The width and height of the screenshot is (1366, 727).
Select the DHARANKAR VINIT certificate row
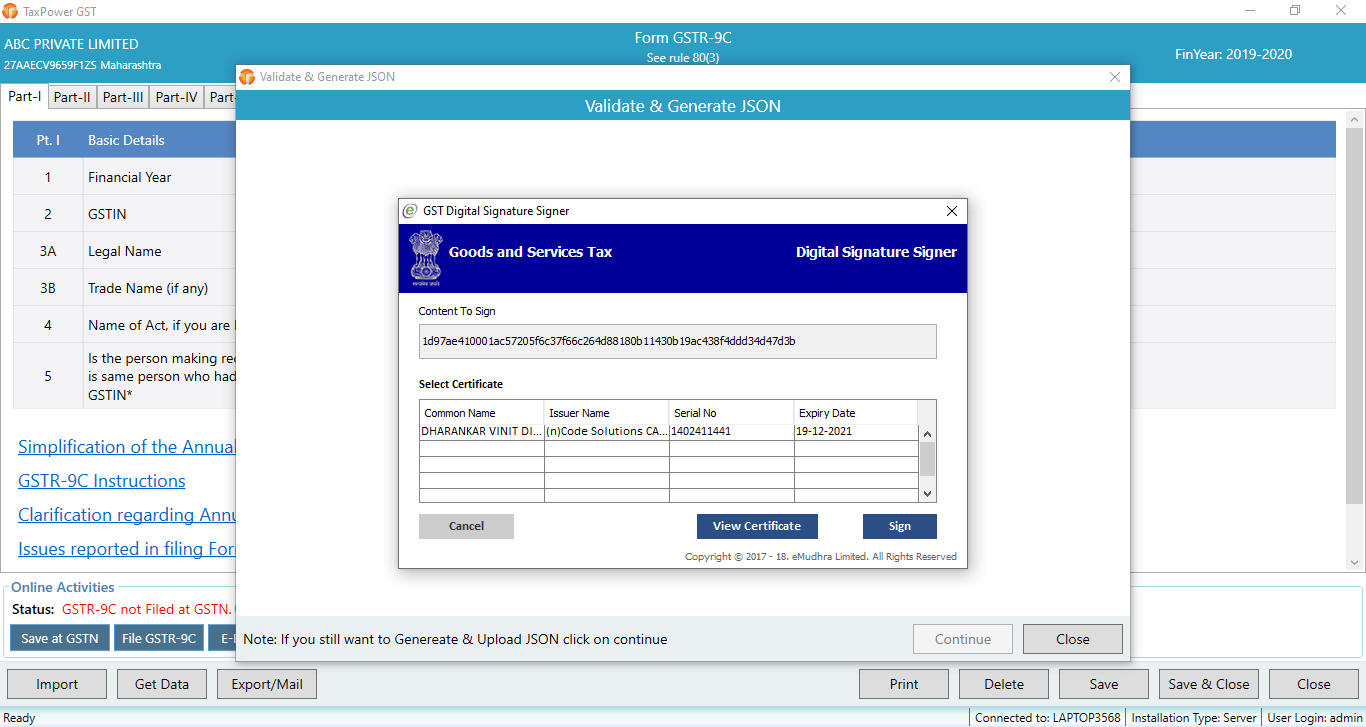pos(668,432)
